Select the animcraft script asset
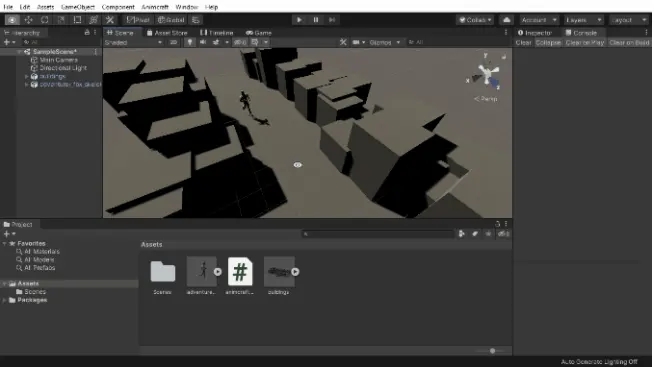This screenshot has width=654, height=367. click(x=240, y=272)
